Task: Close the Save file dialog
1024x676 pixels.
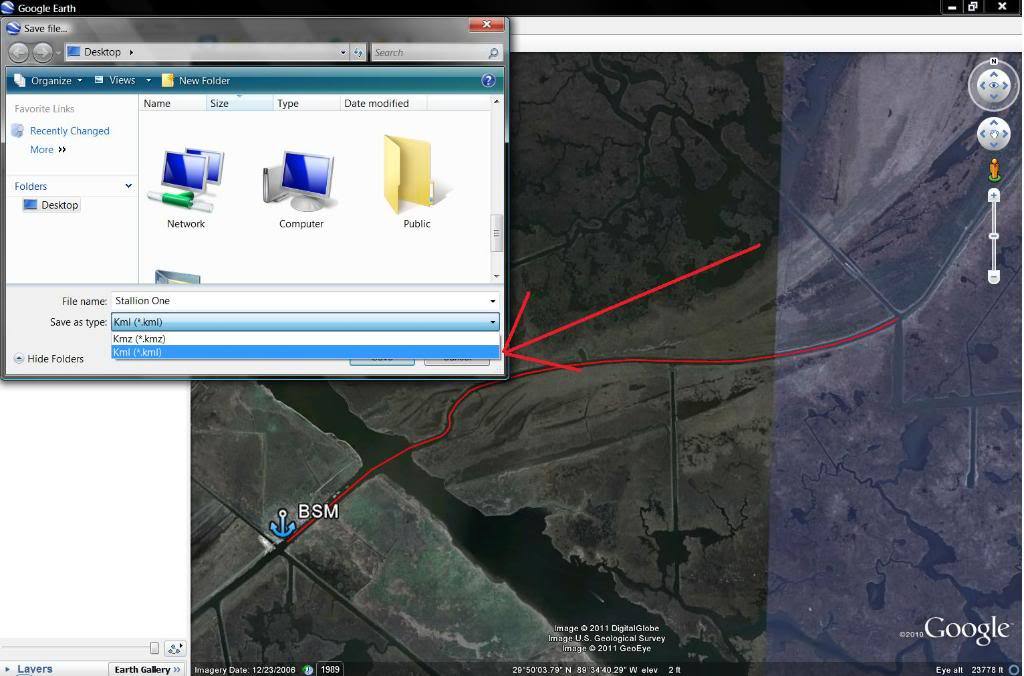Action: point(487,25)
